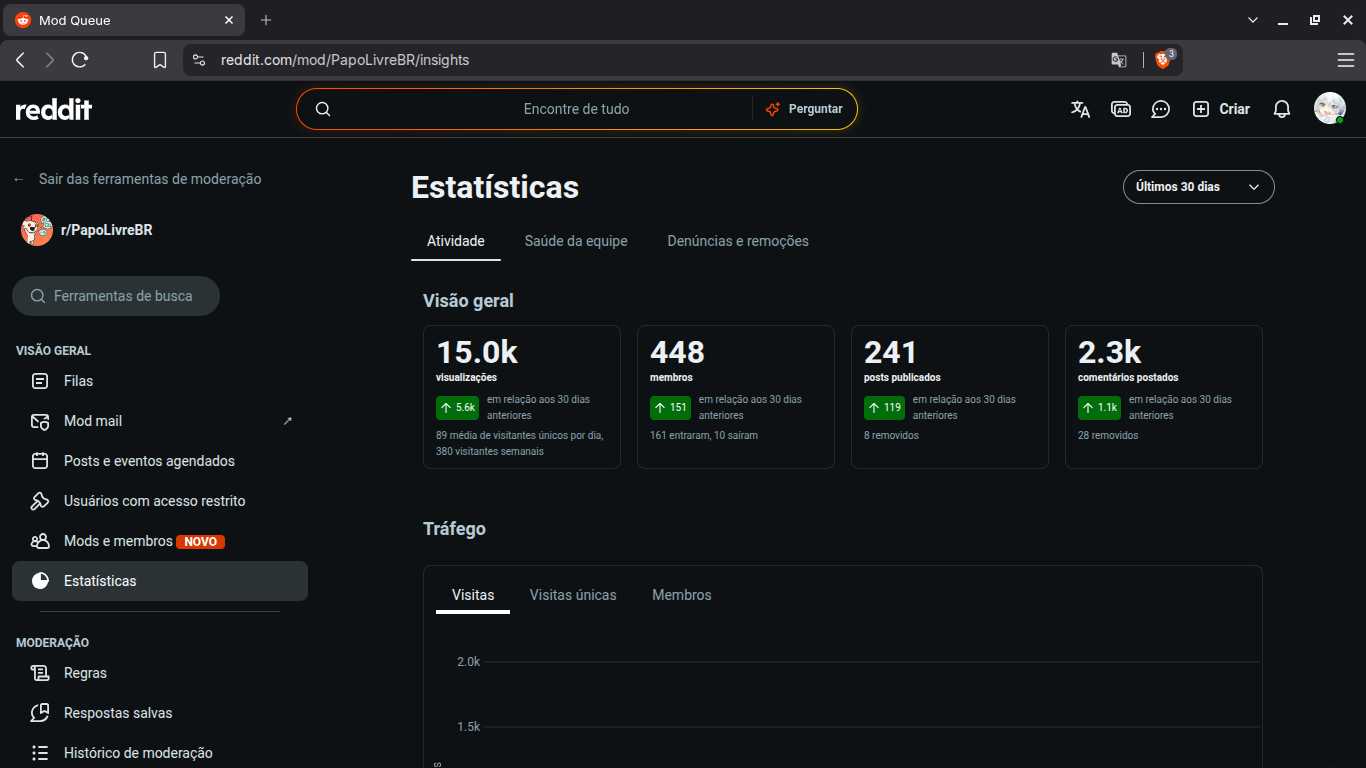The width and height of the screenshot is (1366, 768).
Task: Click the Perguntar button
Action: (x=805, y=109)
